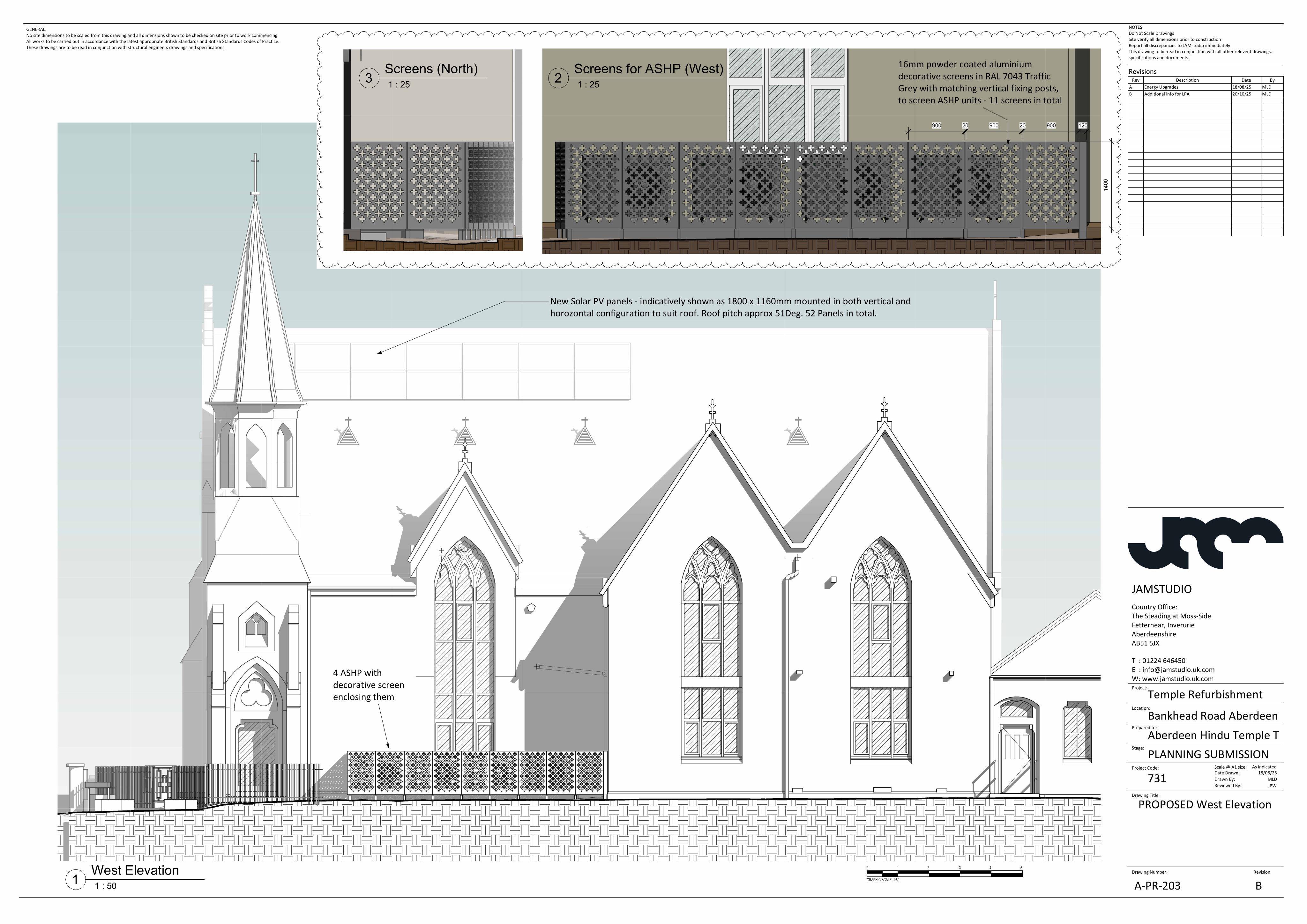The height and width of the screenshot is (924, 1307).
Task: Click 'Energy Upgrades' in the Revisions table
Action: pos(1161,87)
